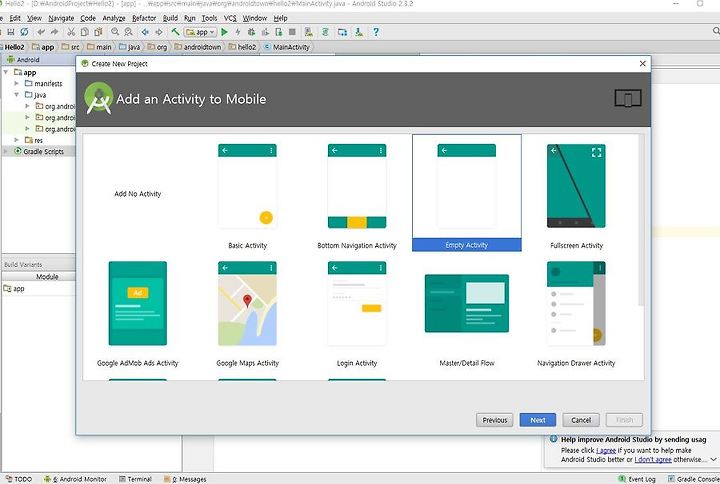Click the Apply Changes lightning icon
Image resolution: width=720 pixels, height=484 pixels.
(x=238, y=32)
